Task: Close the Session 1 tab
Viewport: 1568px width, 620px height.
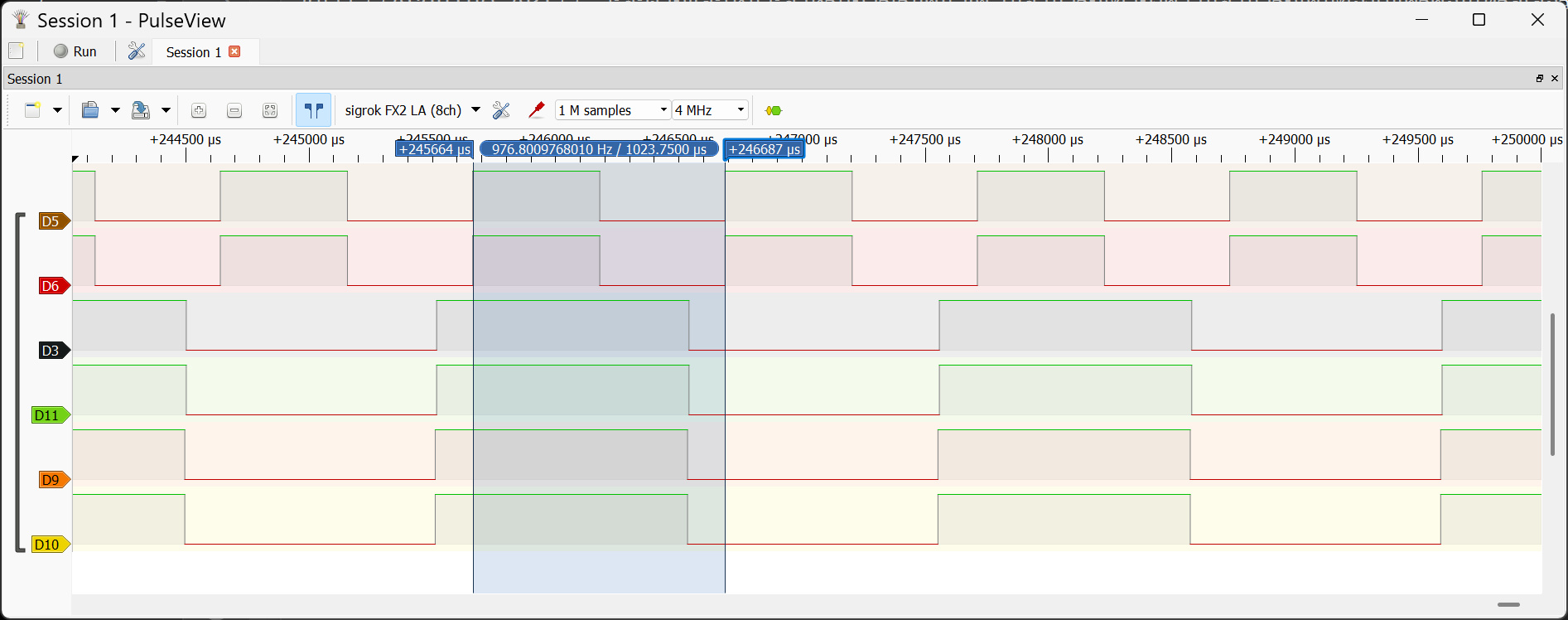Action: pyautogui.click(x=234, y=51)
